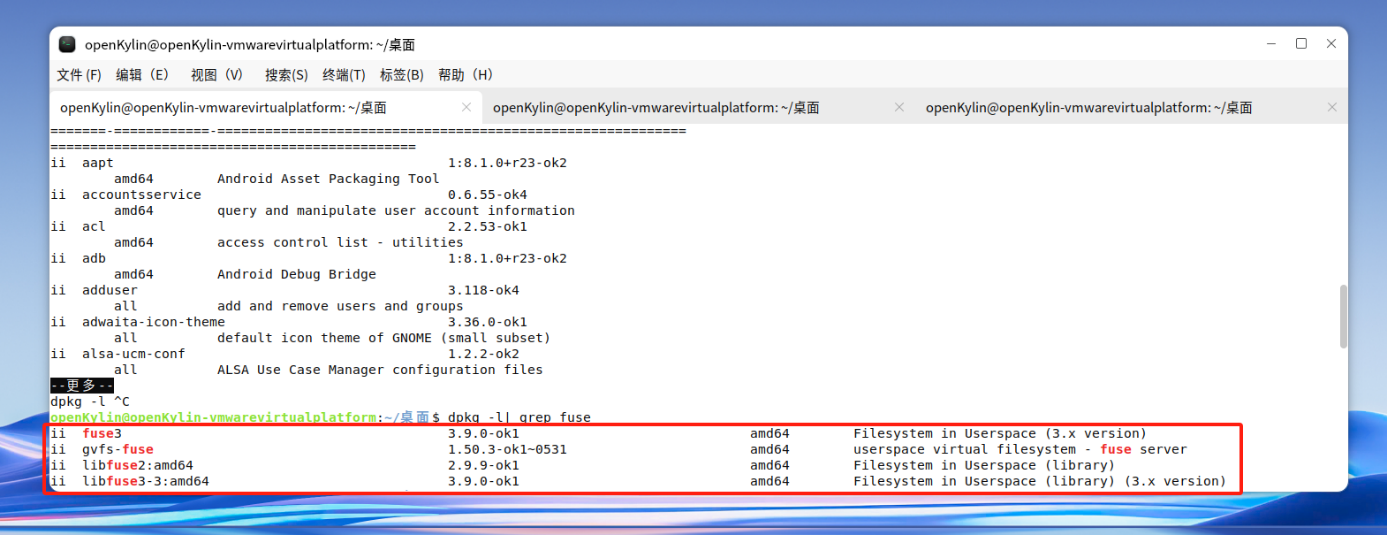Open the 视图(V) menu
Viewport: 1387px width, 535px height.
pyautogui.click(x=217, y=75)
